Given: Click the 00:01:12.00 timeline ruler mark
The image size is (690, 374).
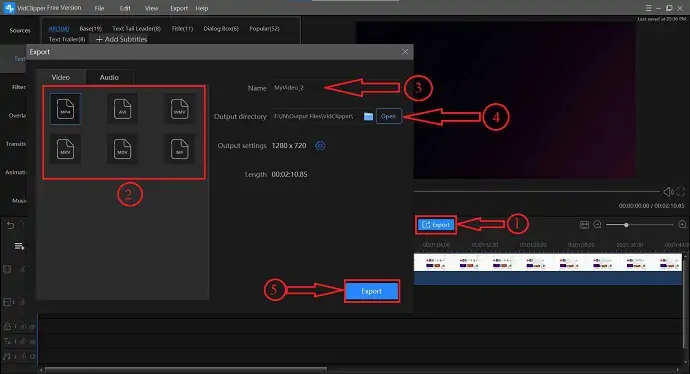Looking at the screenshot, I should coord(484,245).
